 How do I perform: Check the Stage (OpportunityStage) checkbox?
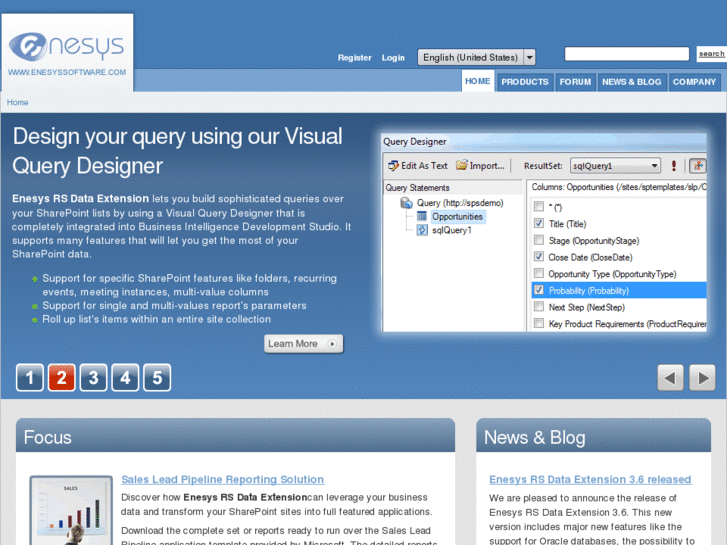click(538, 239)
